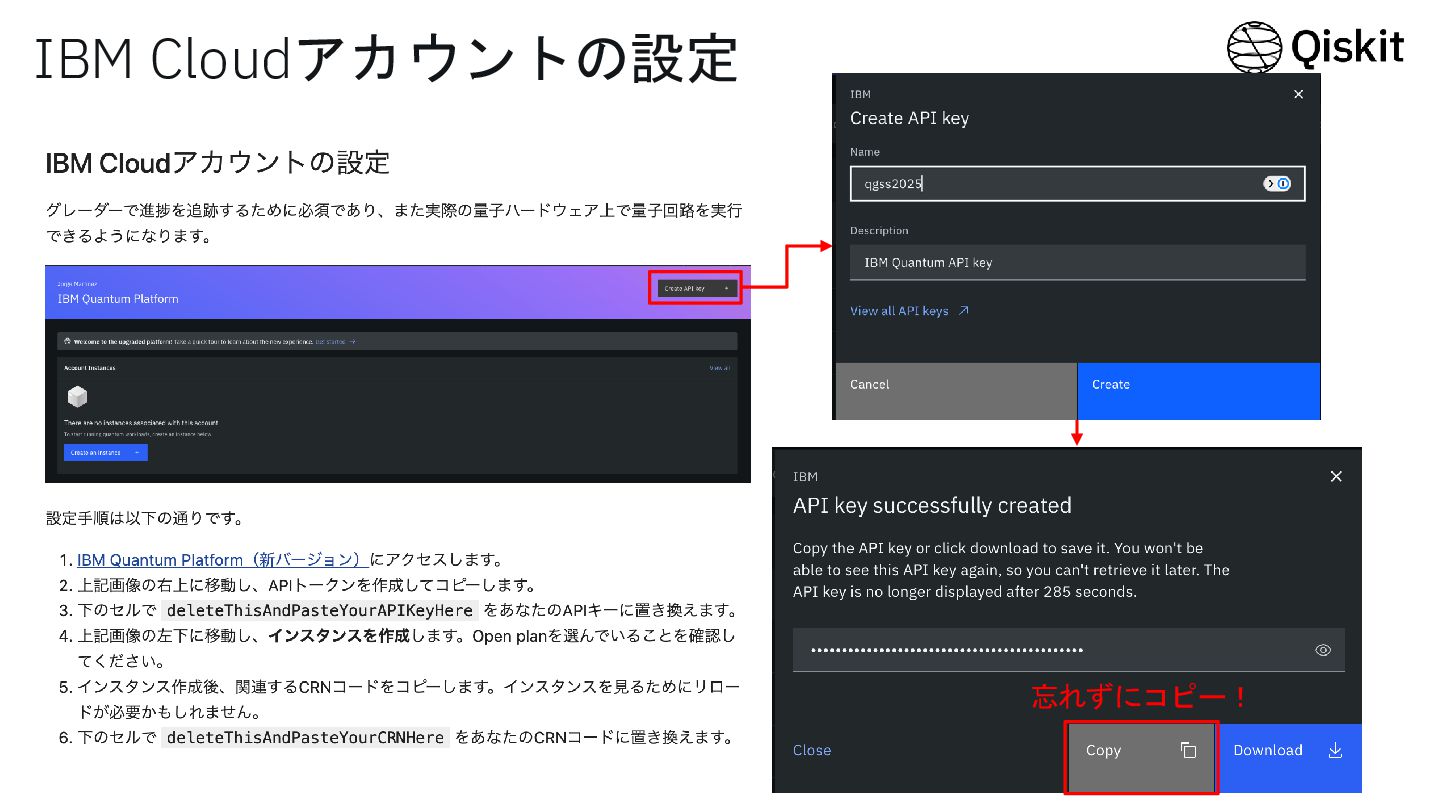Click the password manager icon in Name field
The height and width of the screenshot is (810, 1440).
pyautogui.click(x=1277, y=184)
